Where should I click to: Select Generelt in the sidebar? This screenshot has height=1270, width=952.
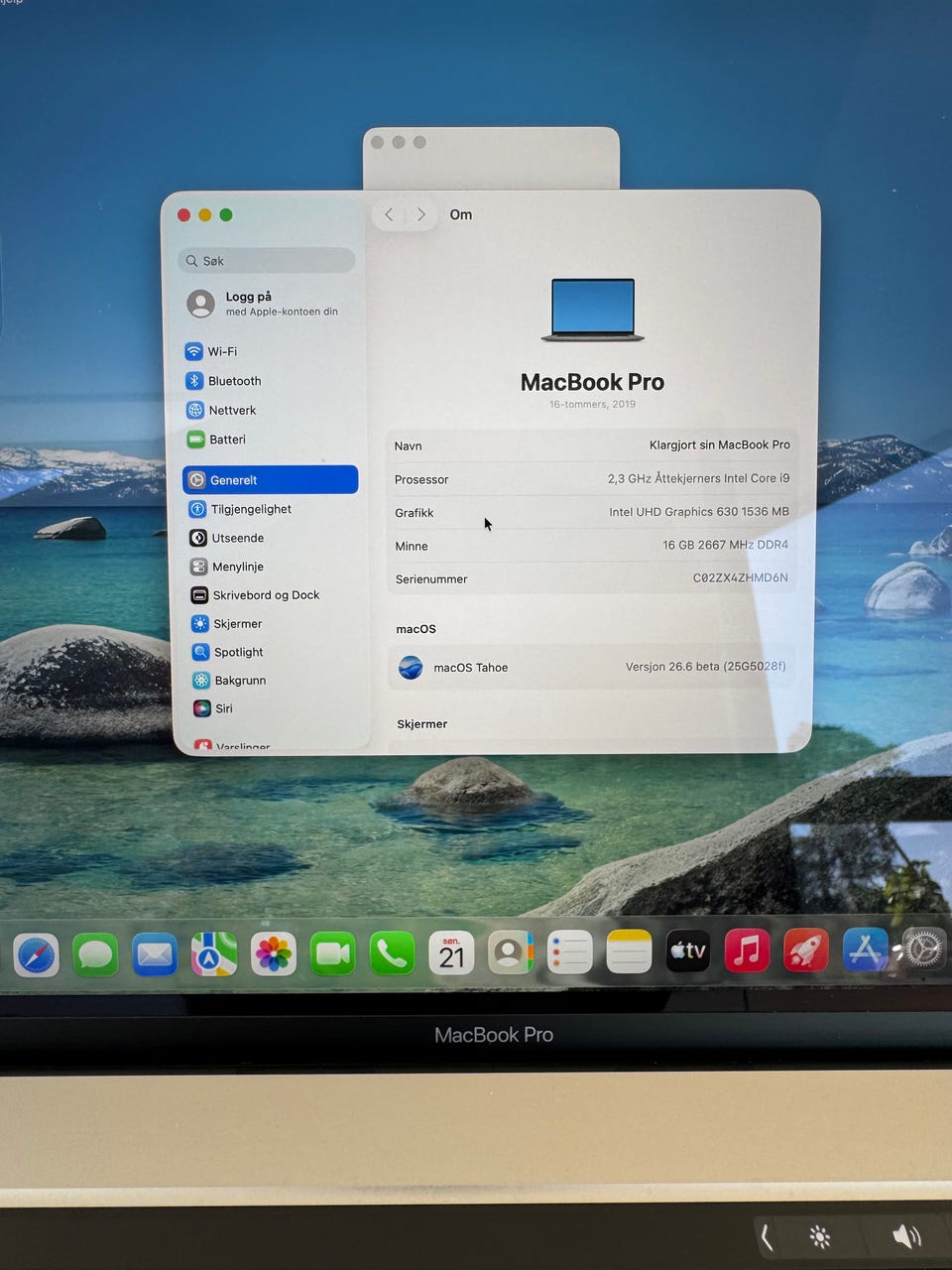(x=270, y=480)
